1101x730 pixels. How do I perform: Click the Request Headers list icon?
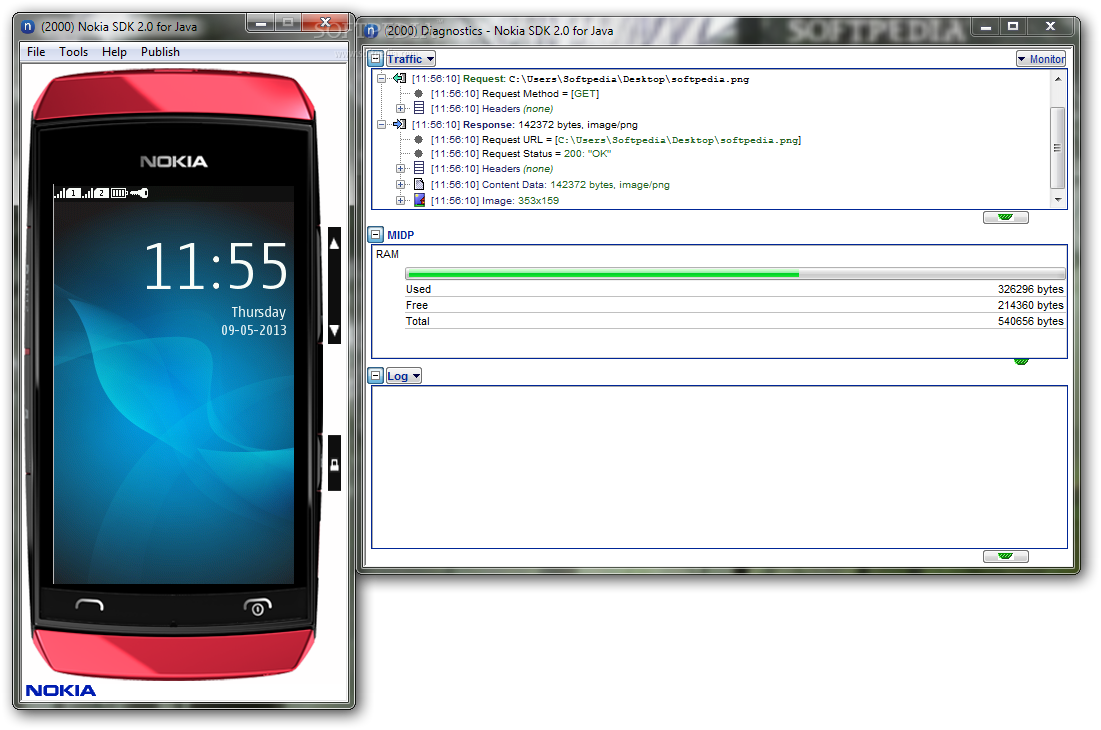point(418,108)
